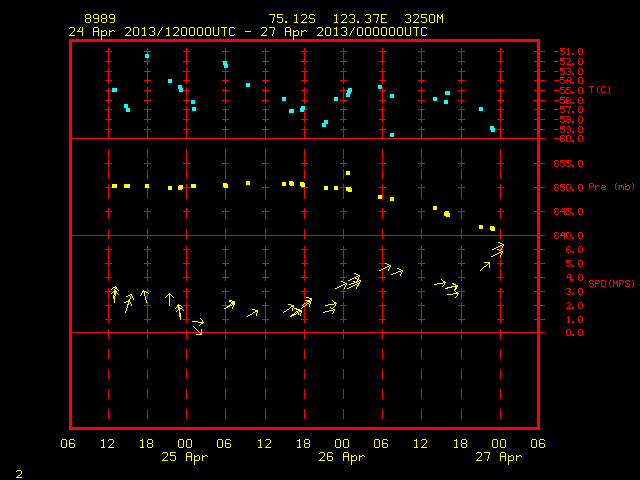Click the 26 Apr date label
The width and height of the screenshot is (640, 480).
click(x=342, y=457)
